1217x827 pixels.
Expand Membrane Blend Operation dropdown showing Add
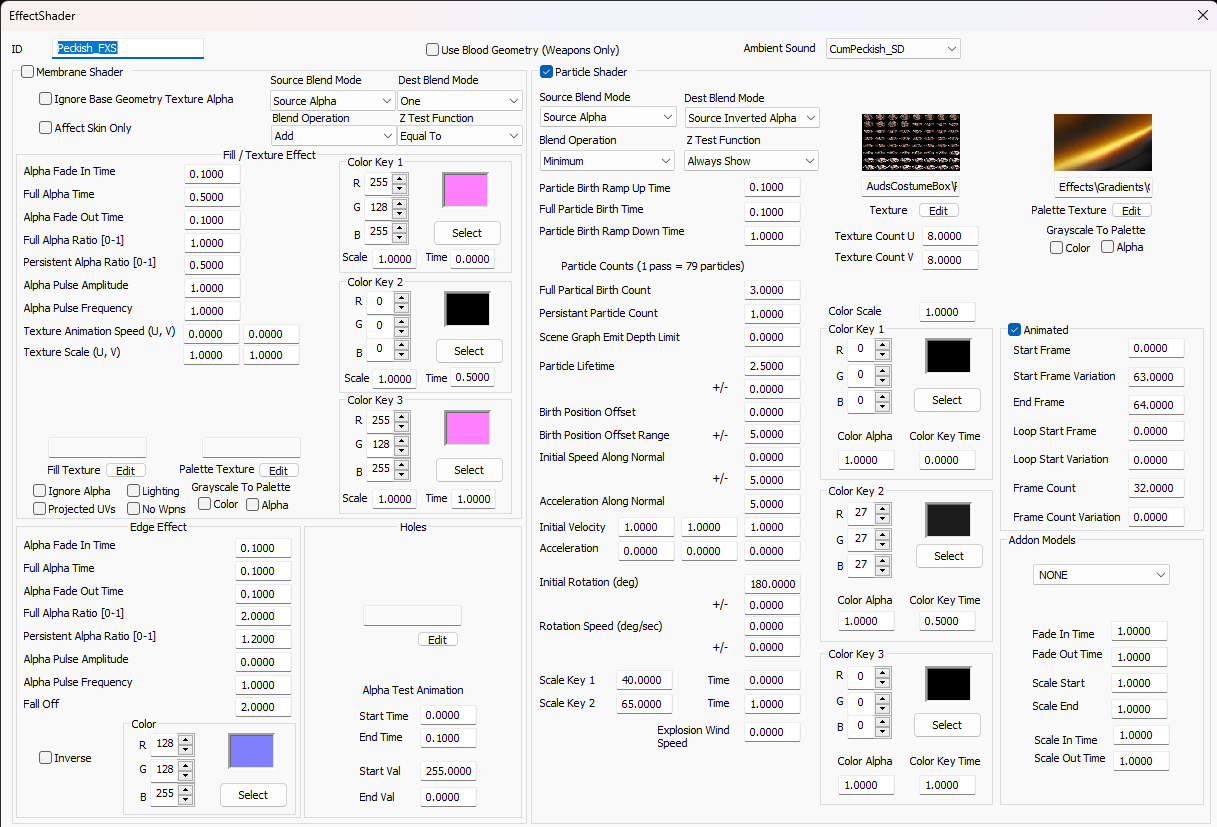click(x=333, y=136)
